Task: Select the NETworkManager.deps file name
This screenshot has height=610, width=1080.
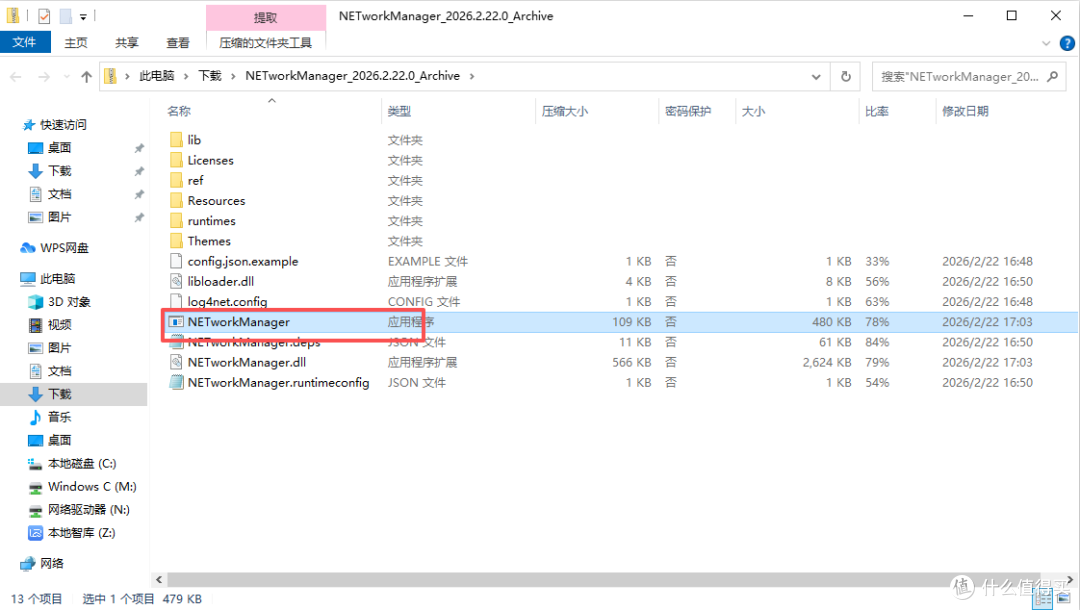Action: point(253,342)
